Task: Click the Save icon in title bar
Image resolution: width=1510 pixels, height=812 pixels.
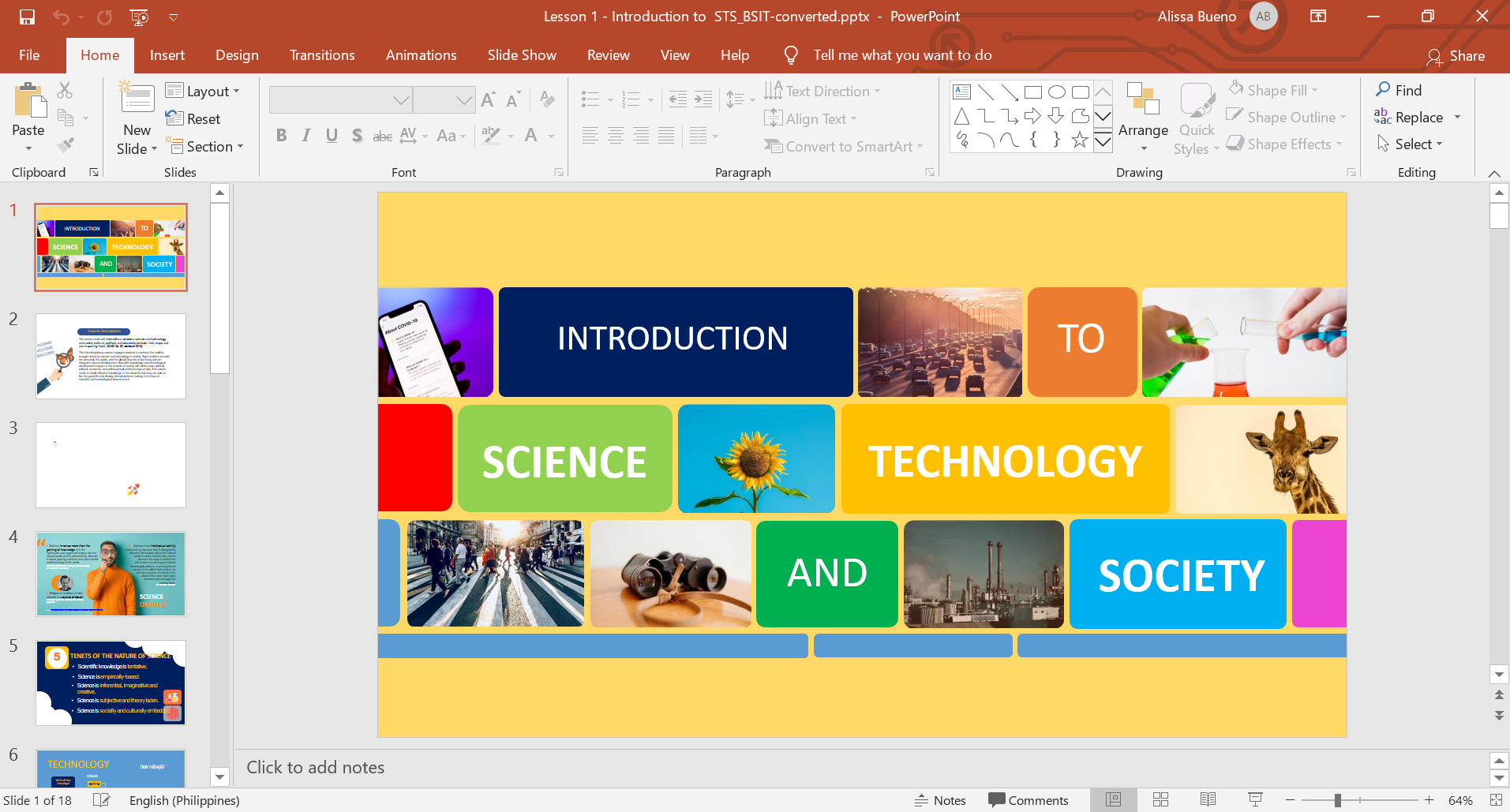Action: coord(27,17)
